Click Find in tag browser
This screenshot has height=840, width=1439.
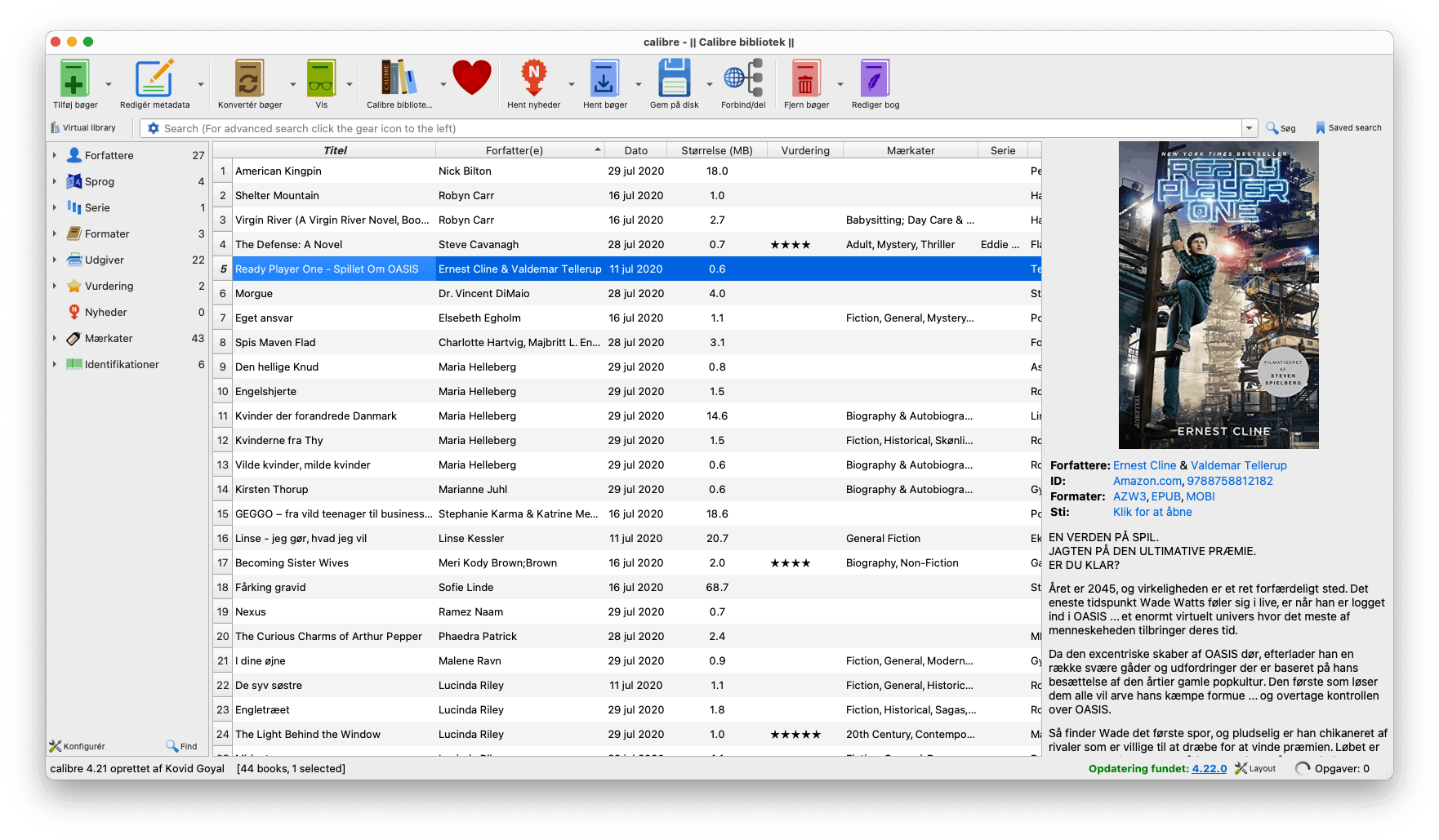point(181,746)
